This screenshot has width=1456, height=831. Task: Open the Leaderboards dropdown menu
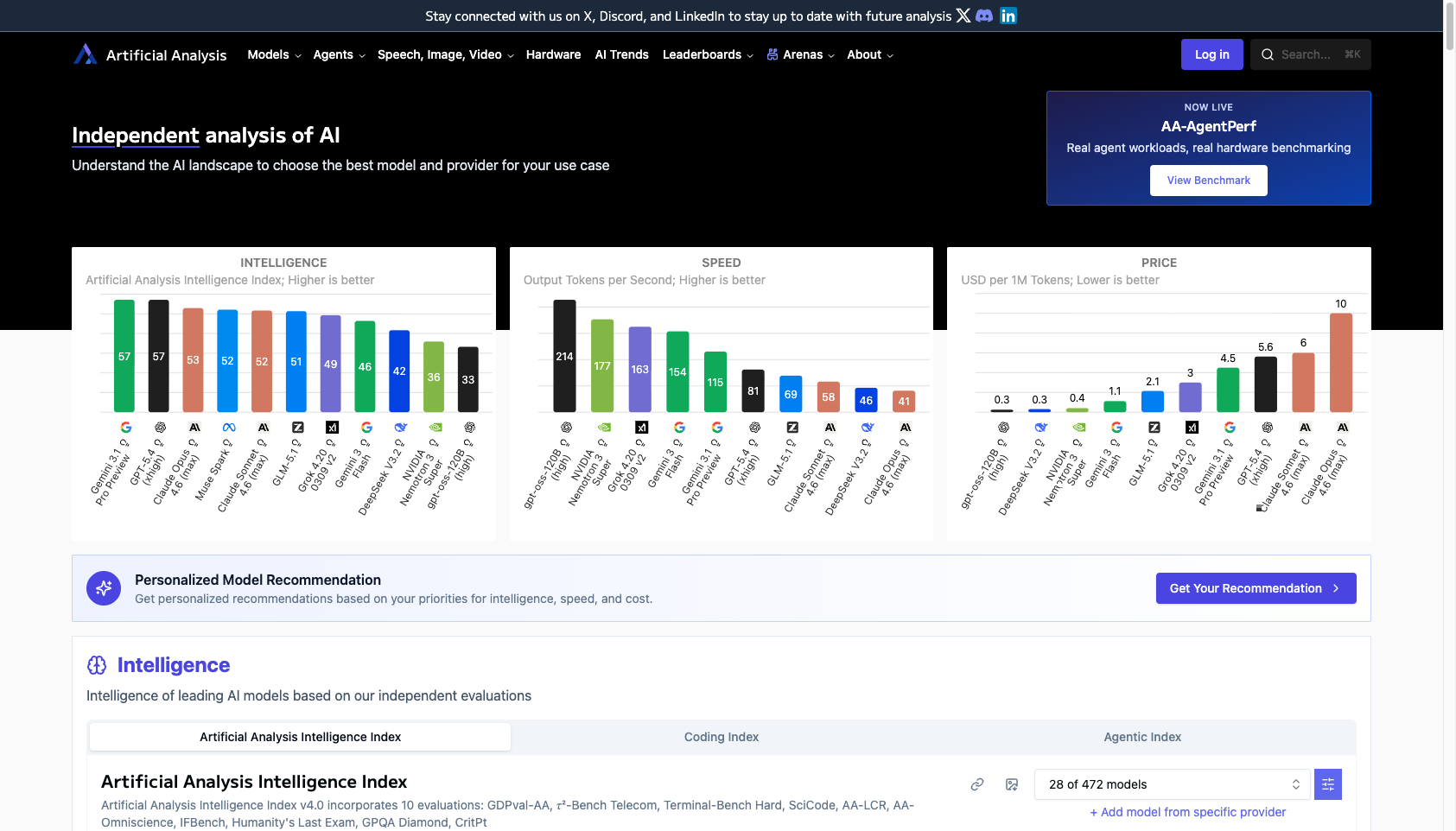pos(708,54)
